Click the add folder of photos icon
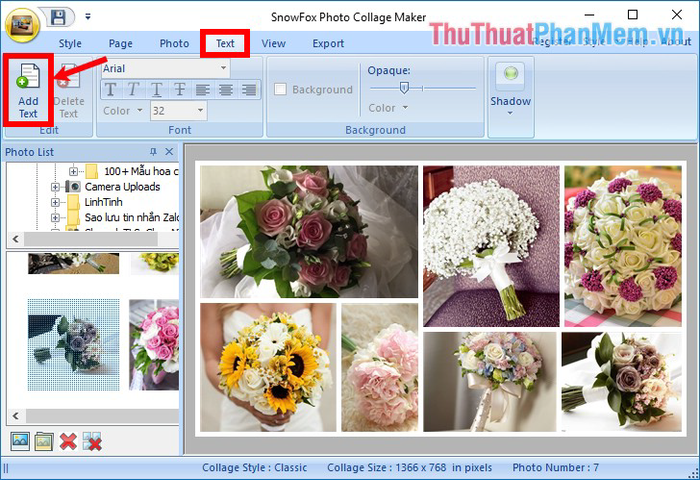 pyautogui.click(x=44, y=441)
